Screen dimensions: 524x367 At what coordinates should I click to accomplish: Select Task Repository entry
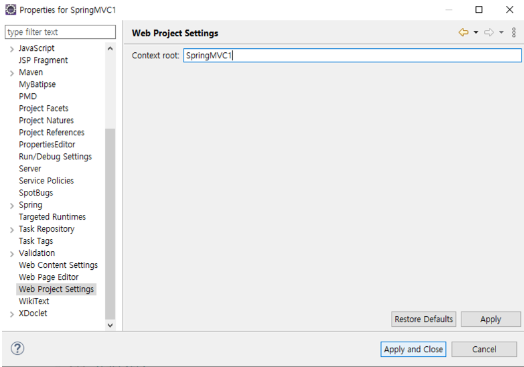46,229
